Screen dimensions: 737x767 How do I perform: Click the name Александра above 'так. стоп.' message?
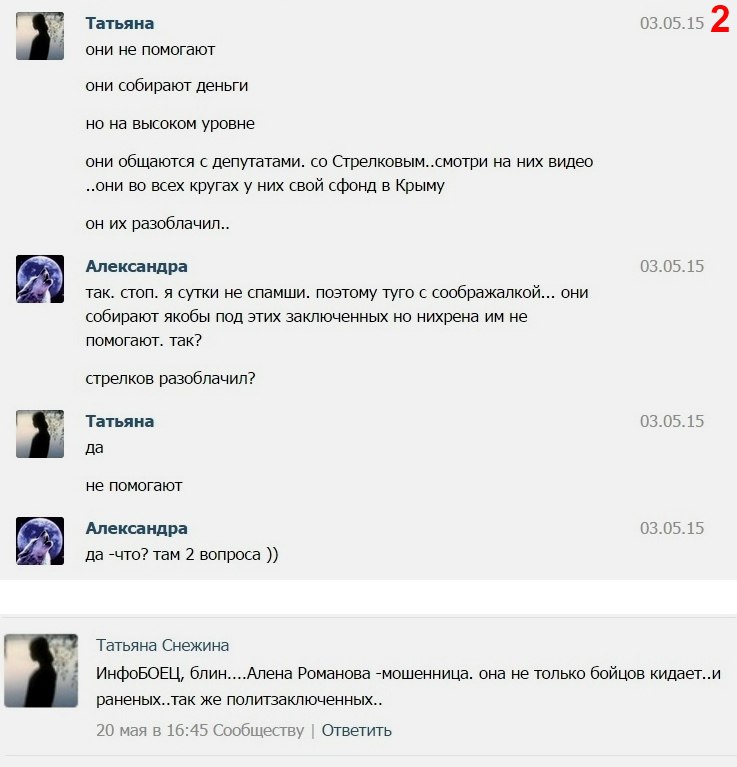136,266
